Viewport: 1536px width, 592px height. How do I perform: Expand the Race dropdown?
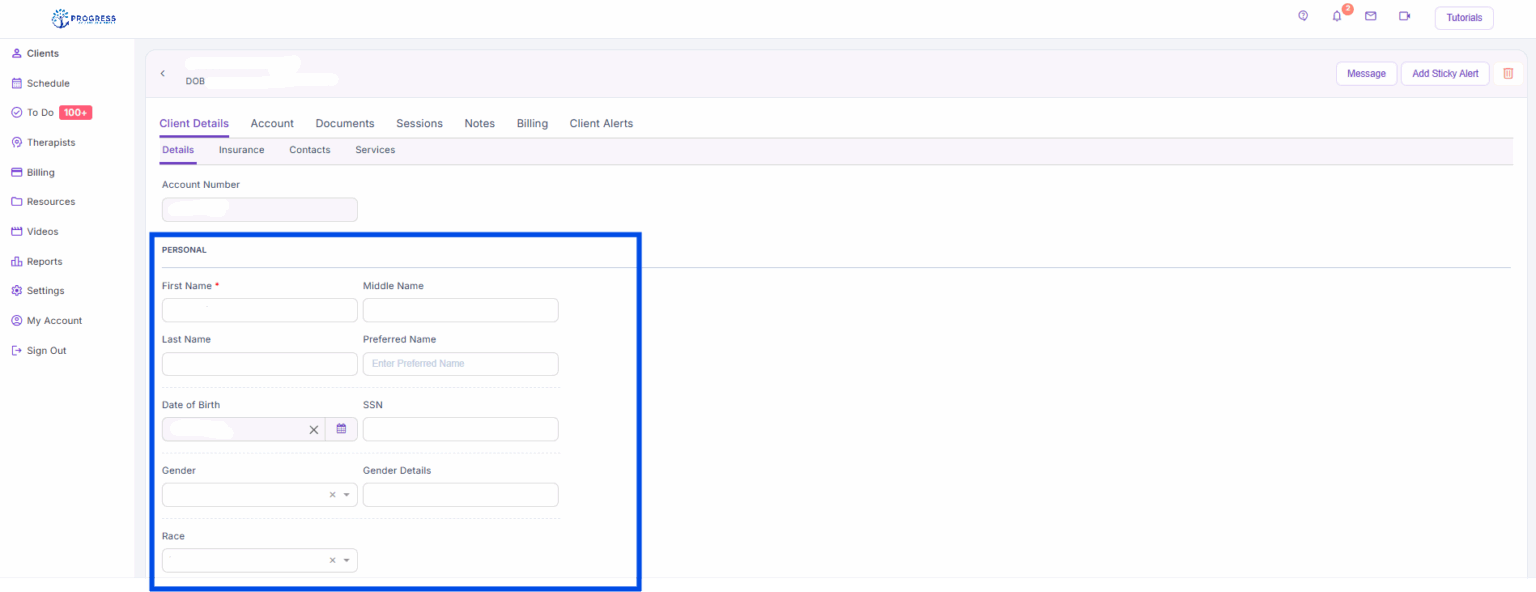click(x=346, y=561)
